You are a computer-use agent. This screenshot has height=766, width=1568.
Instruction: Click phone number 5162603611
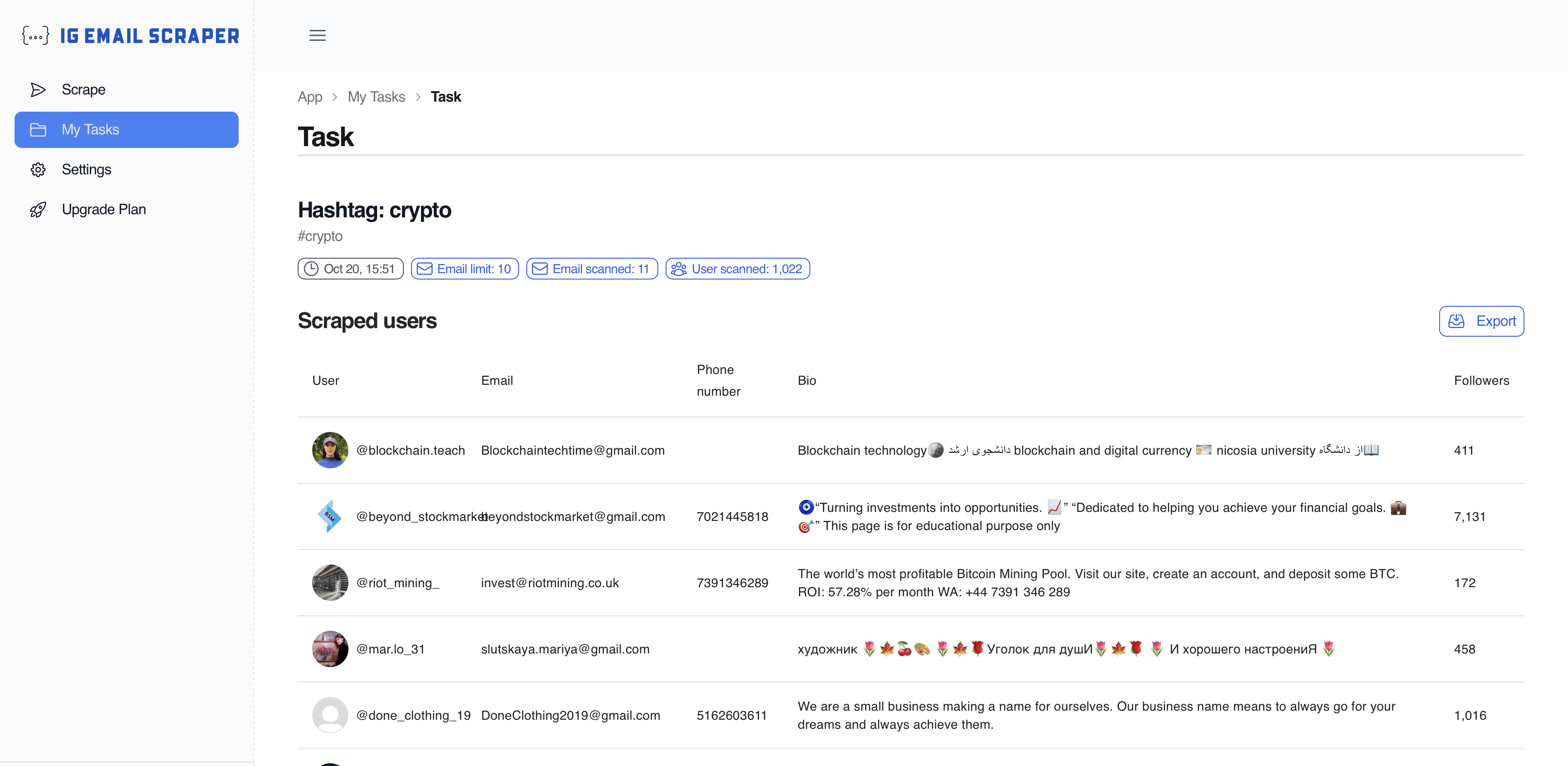(732, 716)
